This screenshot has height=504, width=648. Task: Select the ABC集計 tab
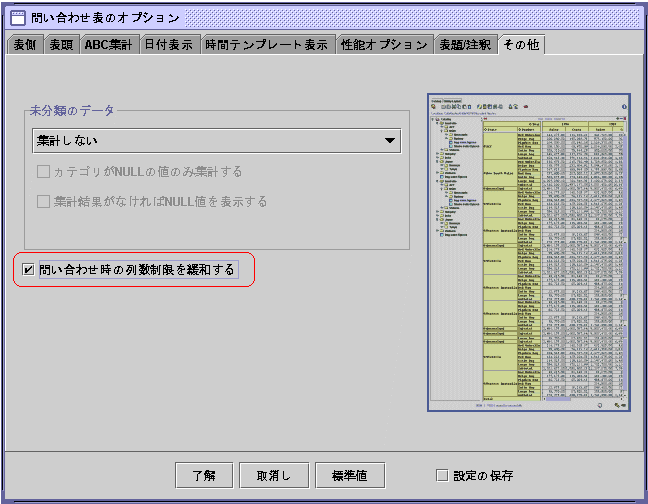pyautogui.click(x=109, y=45)
